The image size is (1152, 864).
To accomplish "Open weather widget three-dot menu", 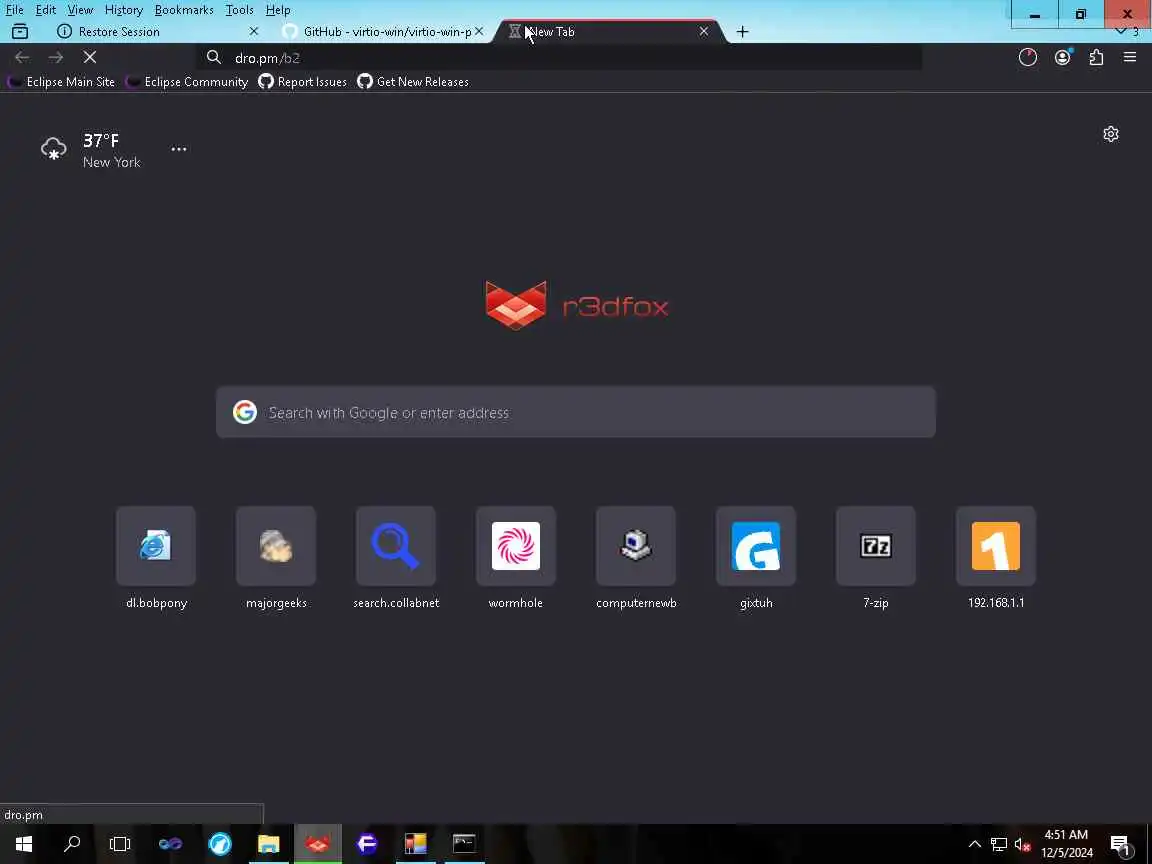I will (x=179, y=148).
